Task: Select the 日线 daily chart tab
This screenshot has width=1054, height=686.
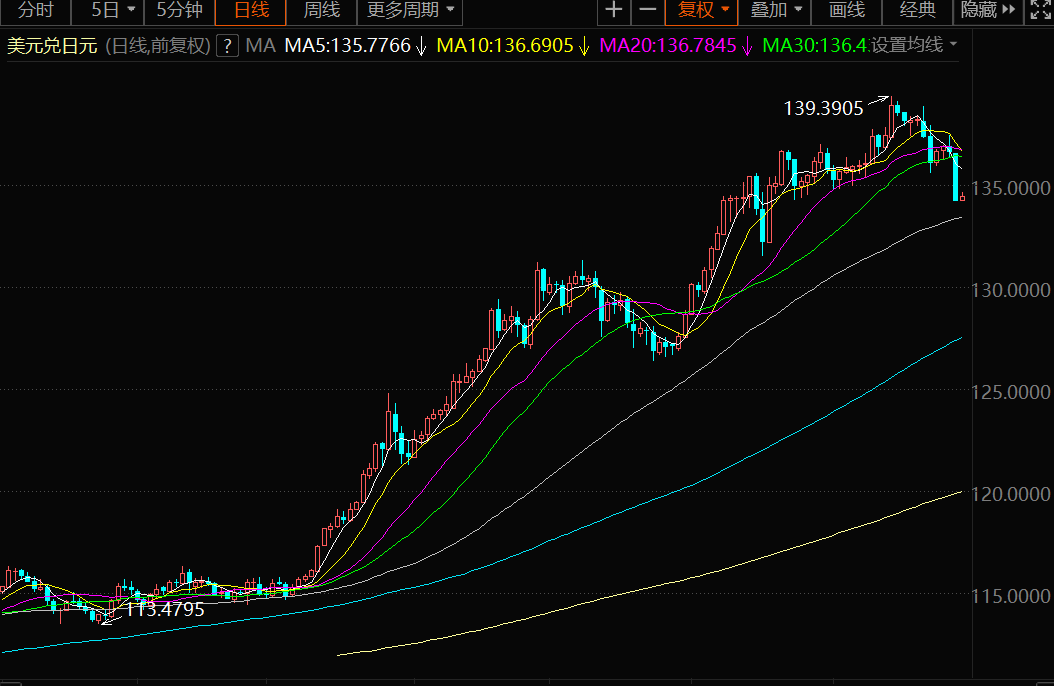Action: click(251, 11)
